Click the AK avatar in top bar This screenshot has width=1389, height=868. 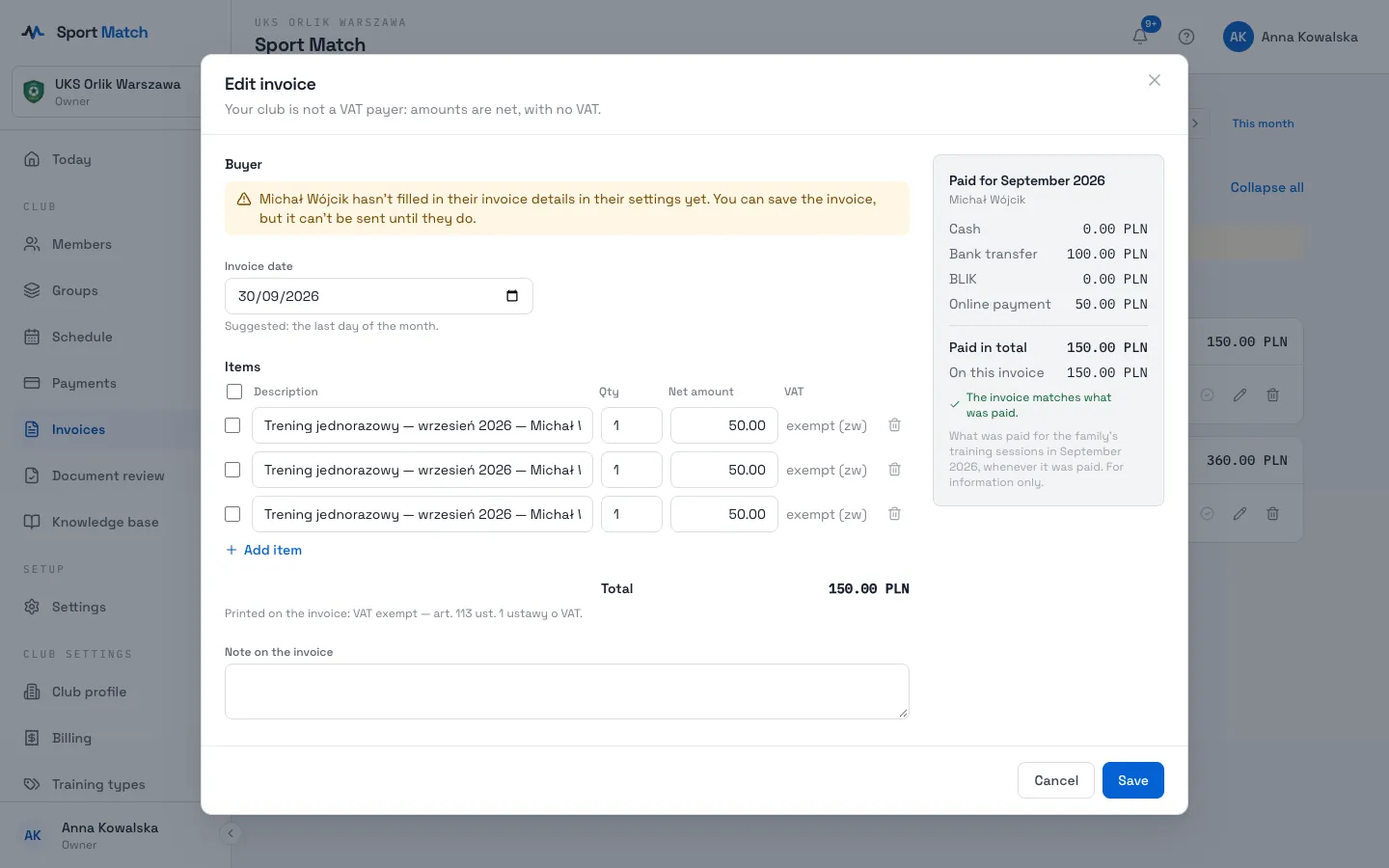coord(1239,37)
